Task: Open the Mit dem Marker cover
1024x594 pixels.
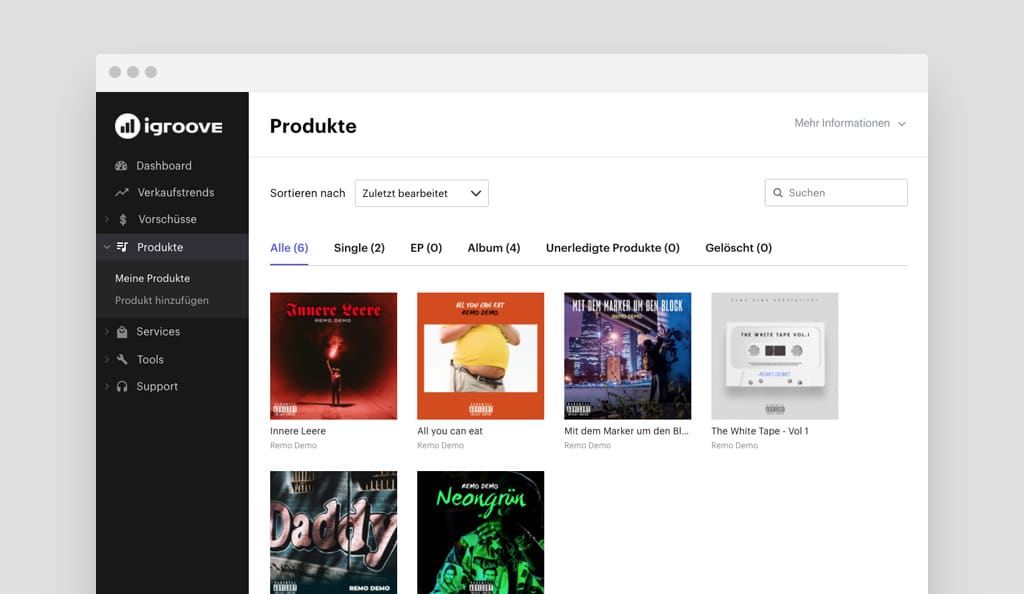Action: point(628,356)
